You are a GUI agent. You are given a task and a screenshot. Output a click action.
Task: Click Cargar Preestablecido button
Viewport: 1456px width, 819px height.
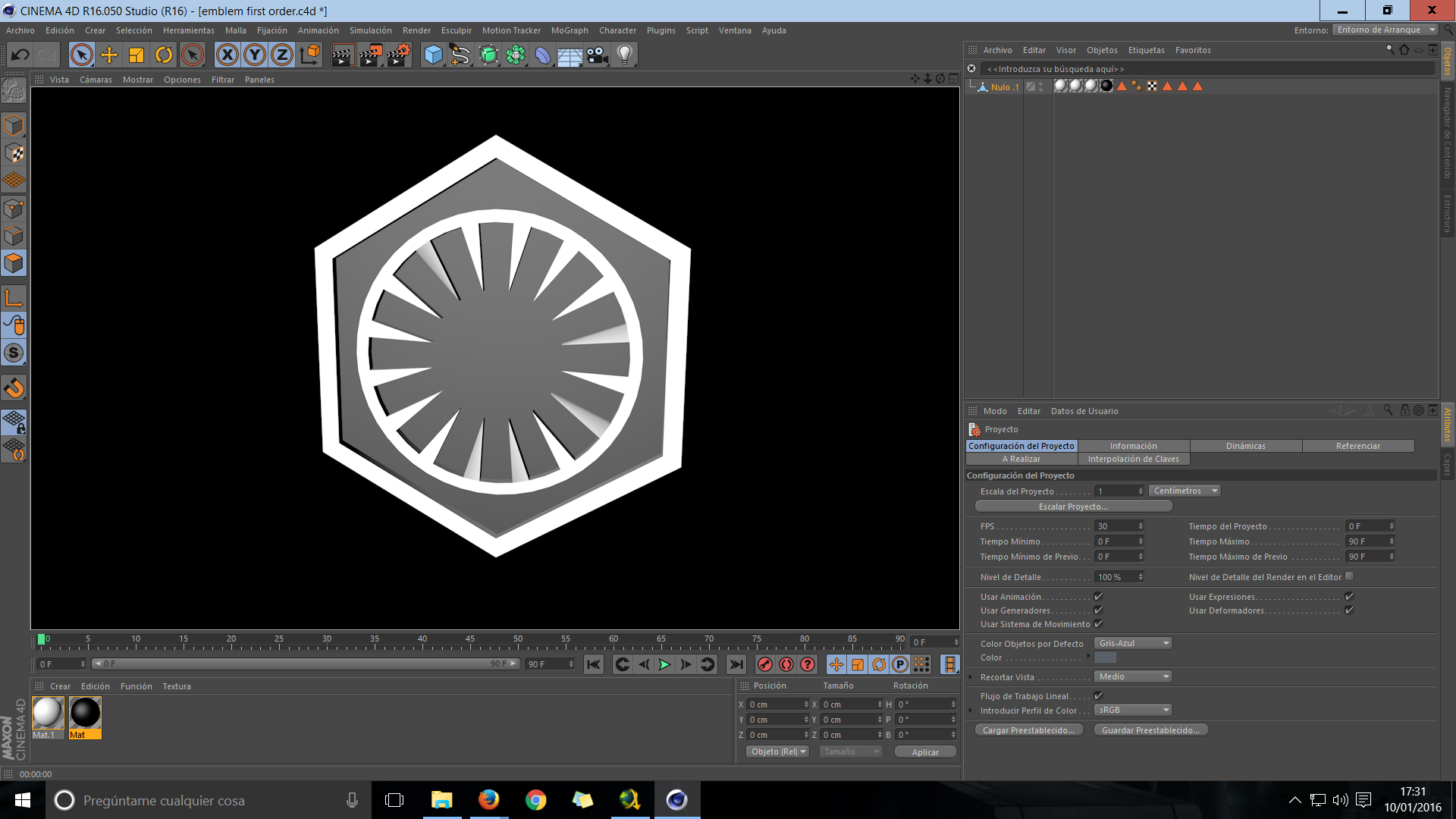point(1028,730)
